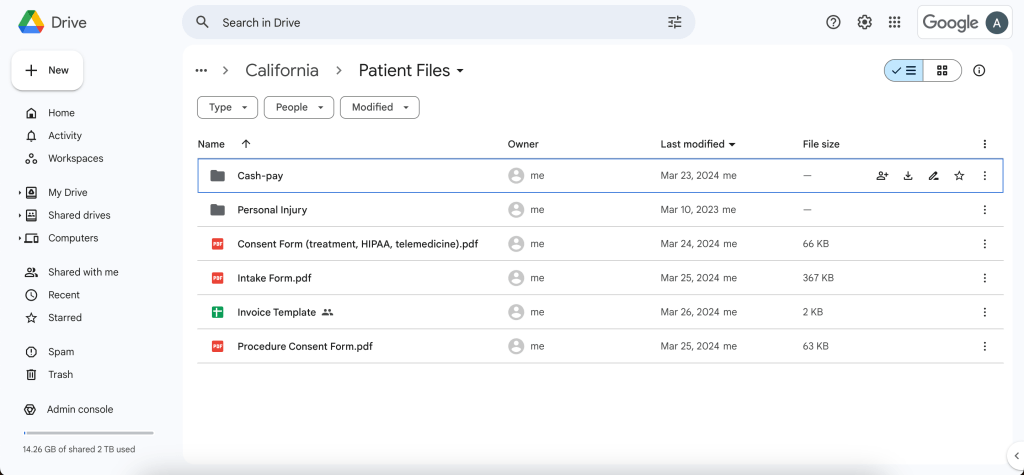
Task: Download the Cash-pay folder
Action: point(908,176)
